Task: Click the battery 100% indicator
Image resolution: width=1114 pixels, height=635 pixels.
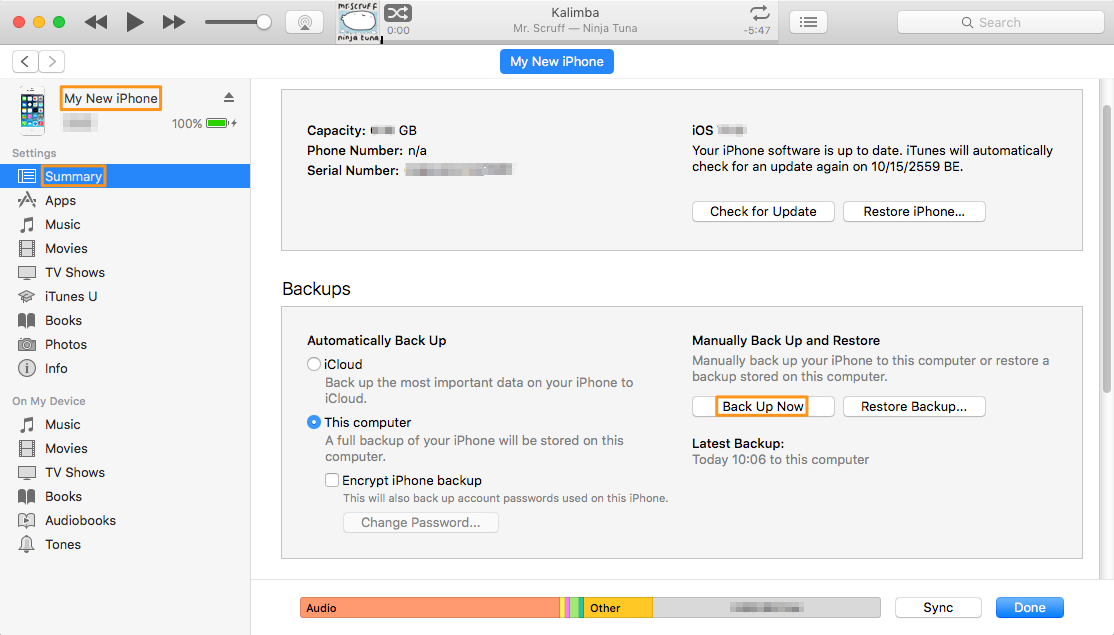Action: (205, 124)
